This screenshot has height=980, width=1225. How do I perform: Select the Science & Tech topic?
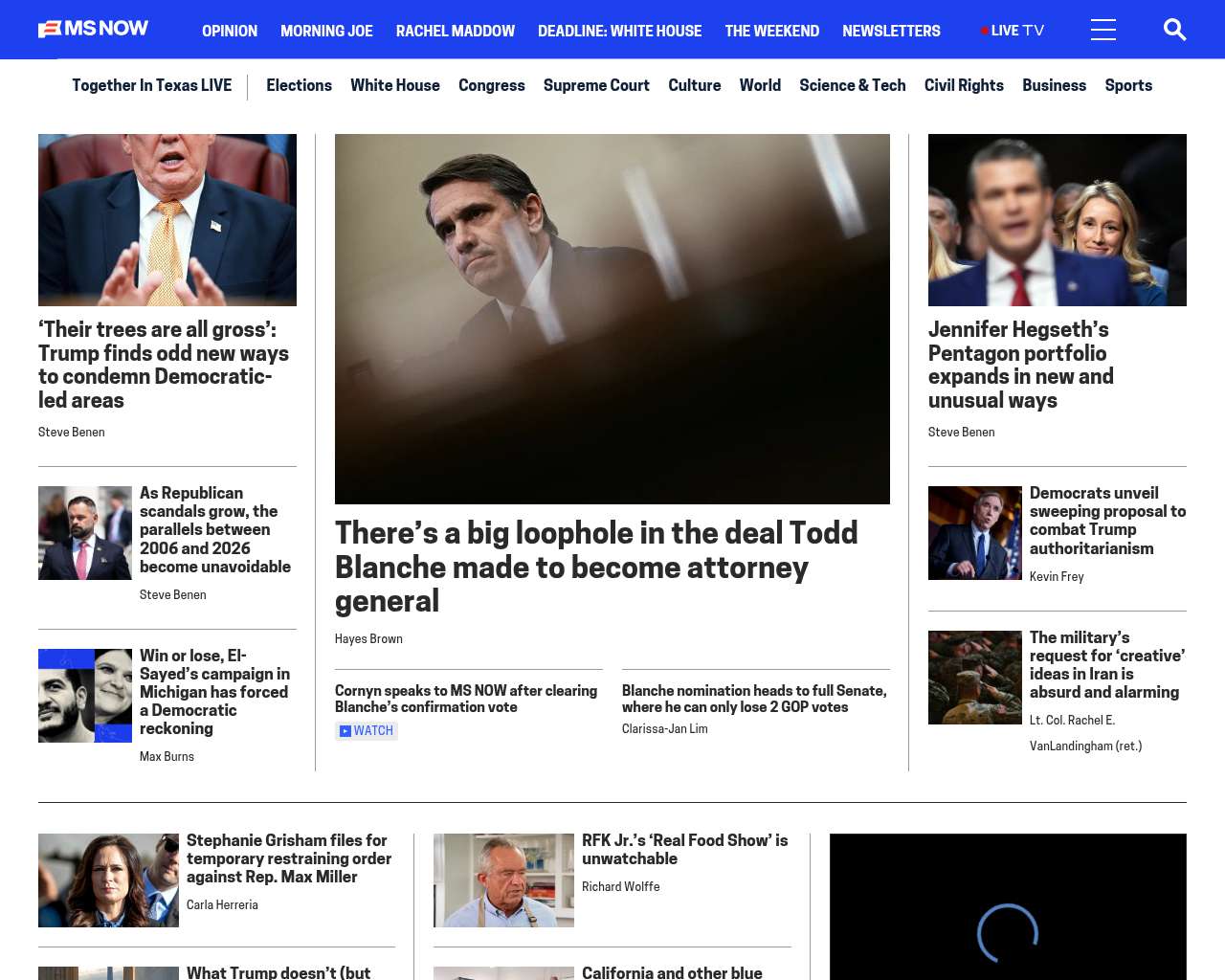(x=853, y=85)
